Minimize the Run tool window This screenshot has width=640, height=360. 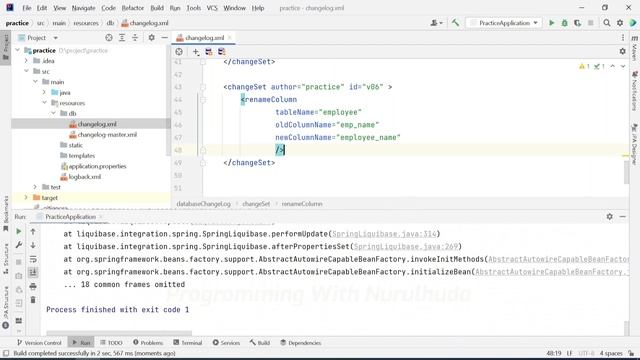(622, 217)
